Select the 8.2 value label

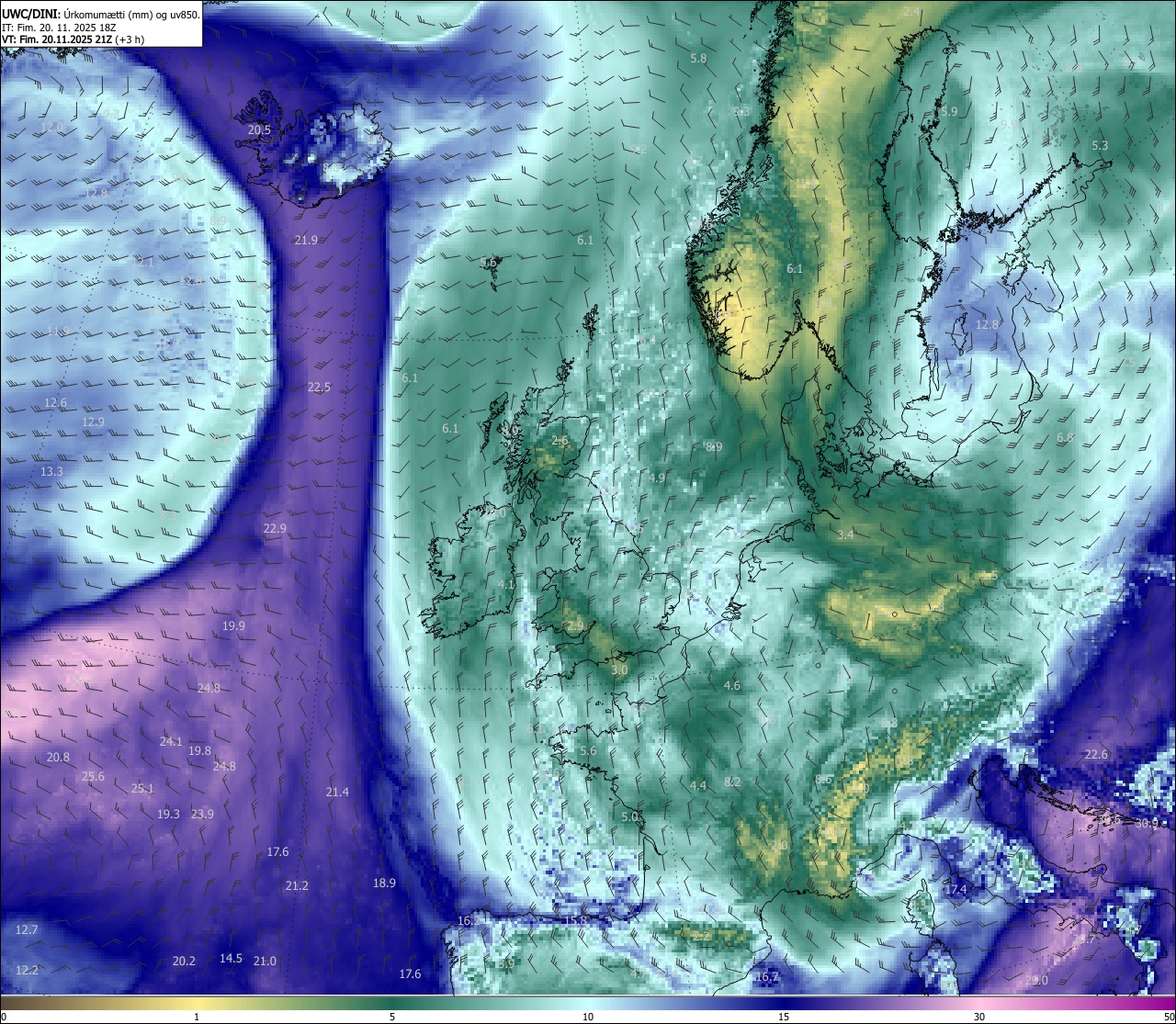point(732,782)
